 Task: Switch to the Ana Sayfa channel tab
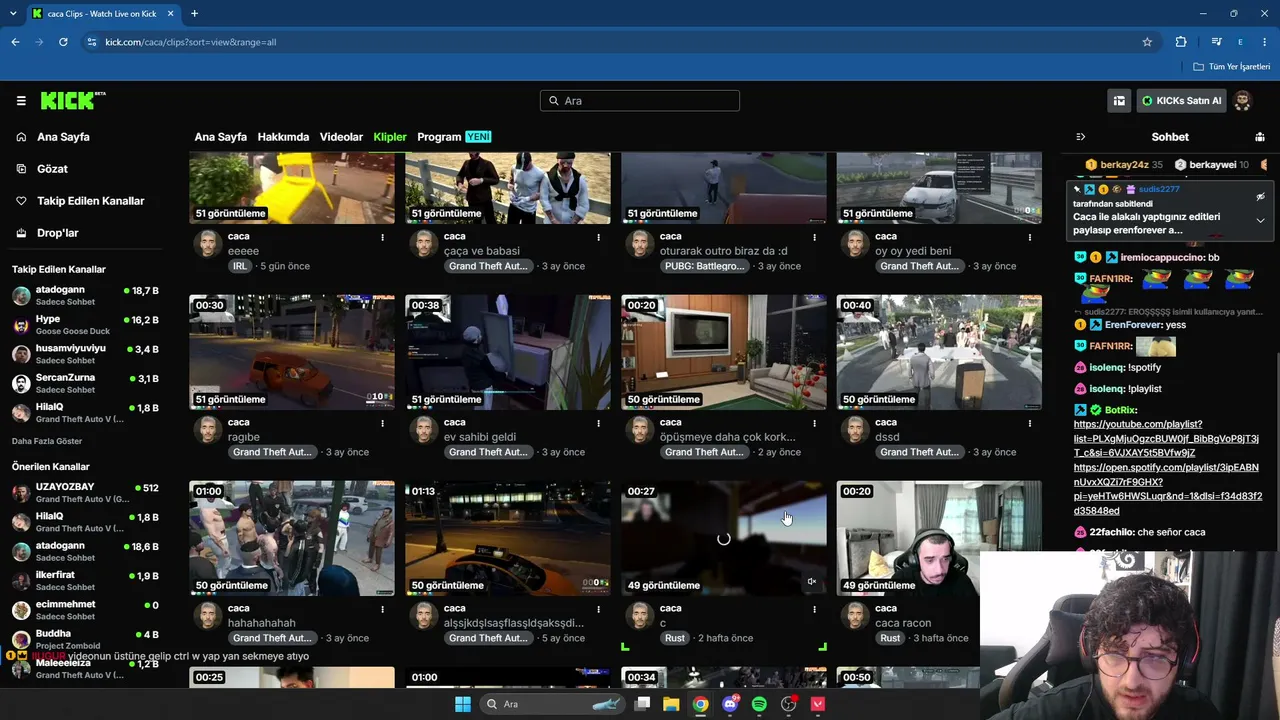(220, 137)
